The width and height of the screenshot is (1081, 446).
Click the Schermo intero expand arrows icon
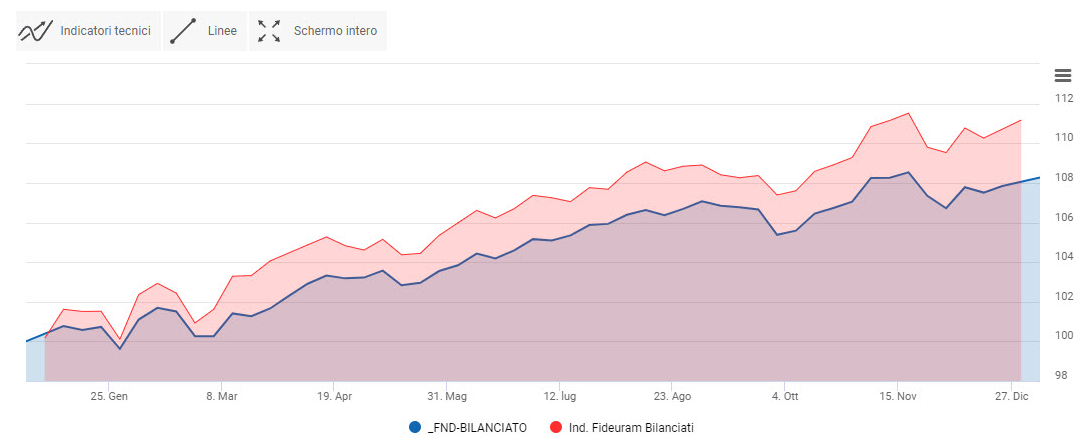tap(269, 31)
